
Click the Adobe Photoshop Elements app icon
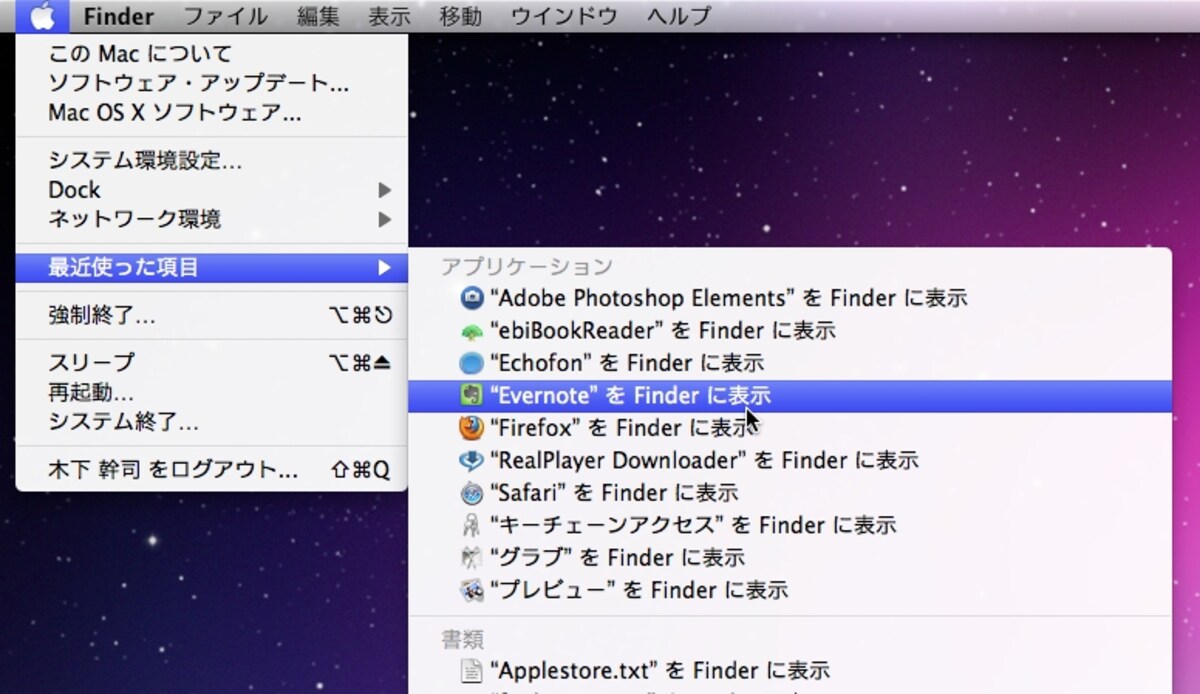pos(471,298)
